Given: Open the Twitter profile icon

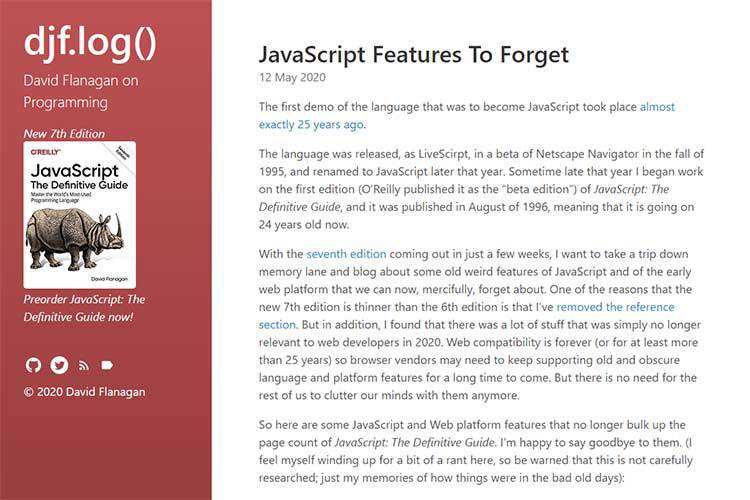Looking at the screenshot, I should tap(59, 365).
